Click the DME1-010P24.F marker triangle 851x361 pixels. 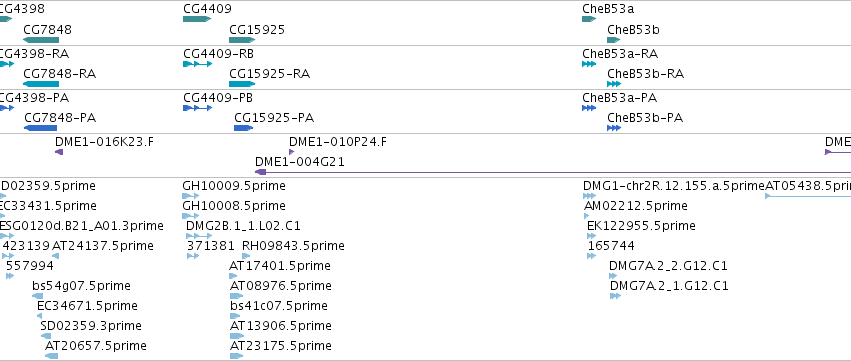tap(291, 152)
